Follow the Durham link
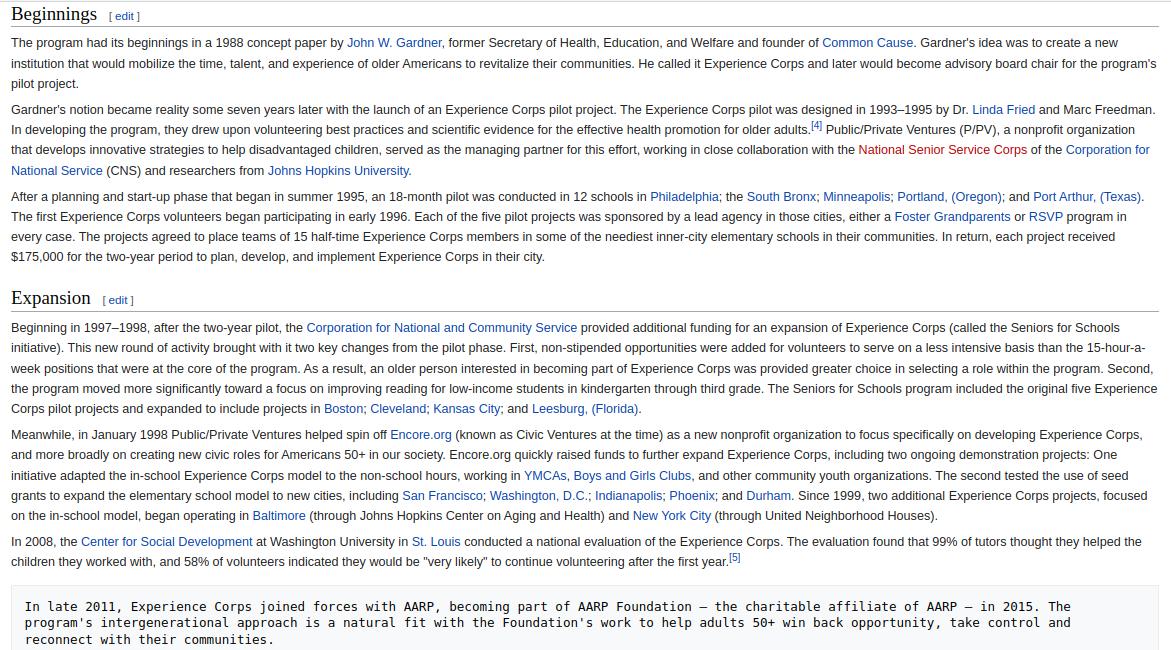Image resolution: width=1171 pixels, height=650 pixels. (x=768, y=495)
